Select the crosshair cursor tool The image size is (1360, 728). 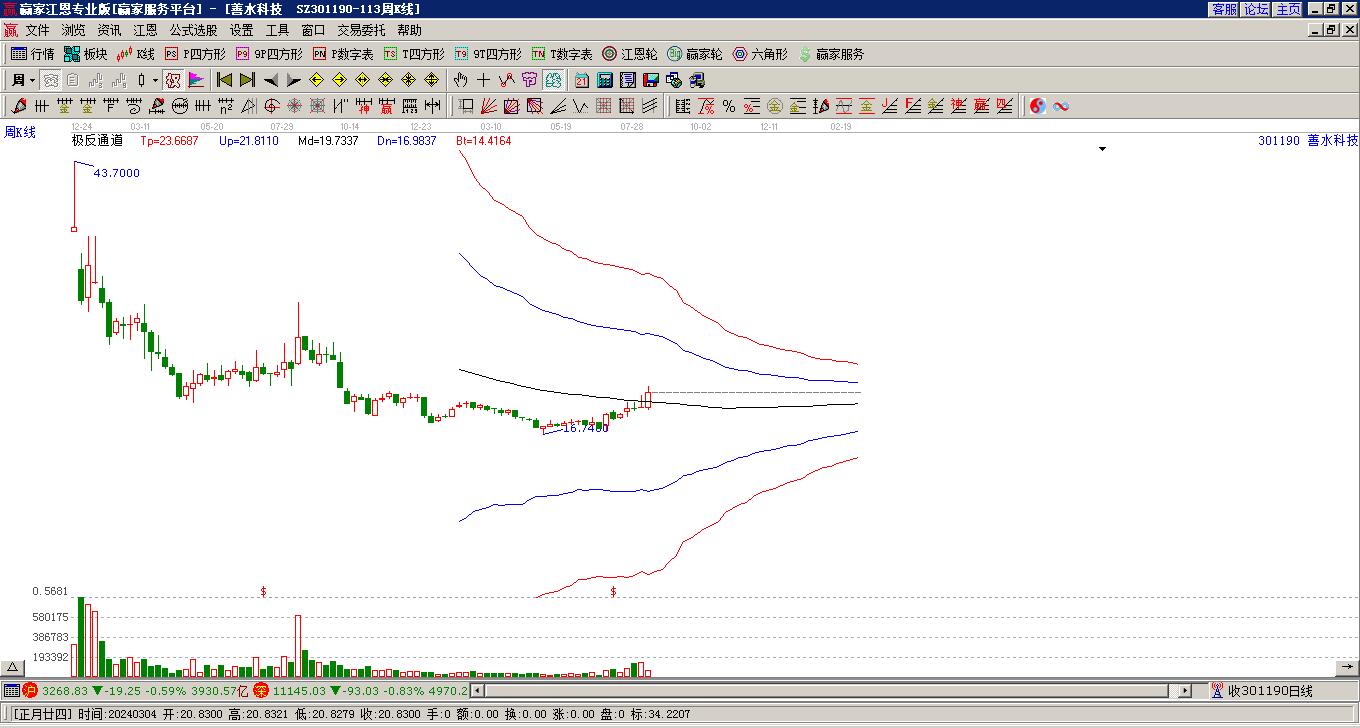483,80
